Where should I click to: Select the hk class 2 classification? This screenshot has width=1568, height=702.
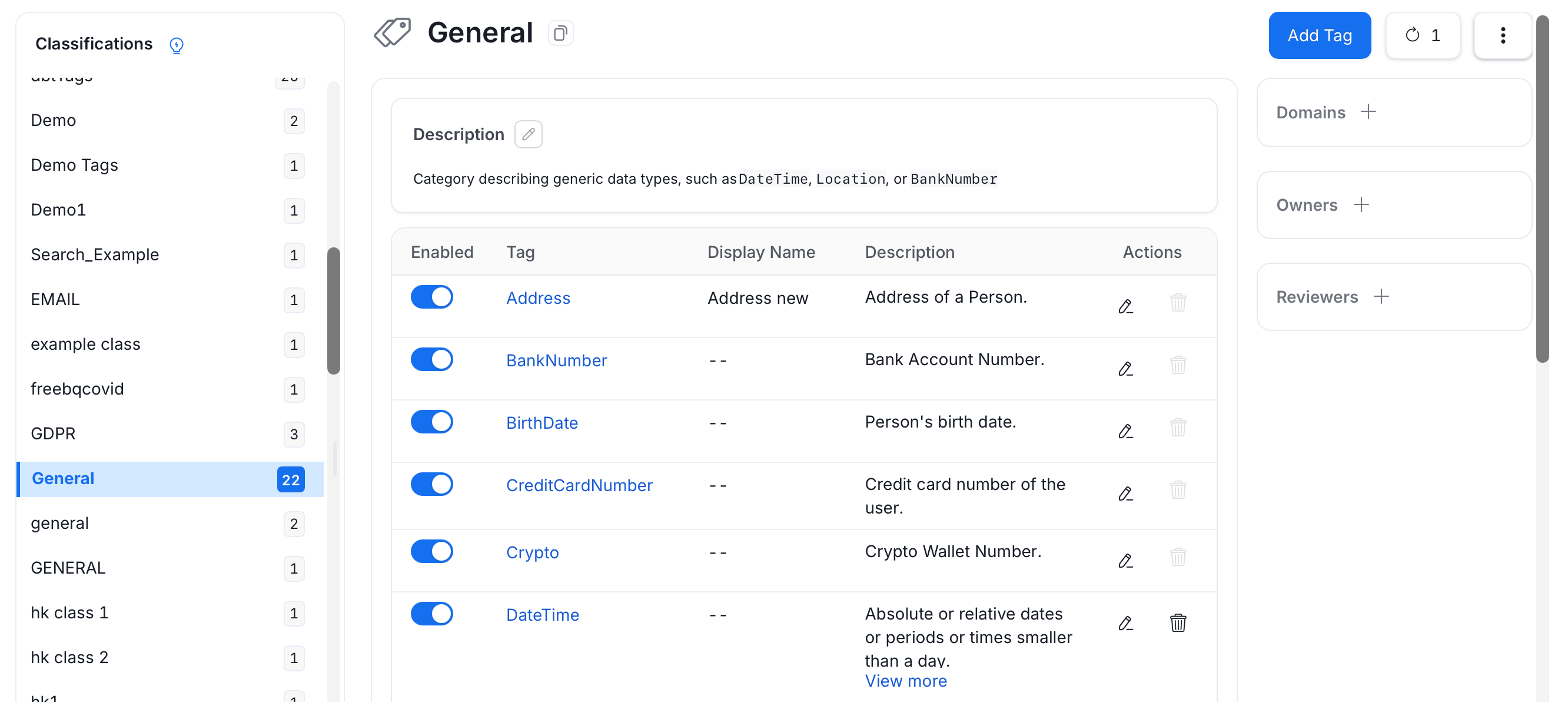[170, 658]
